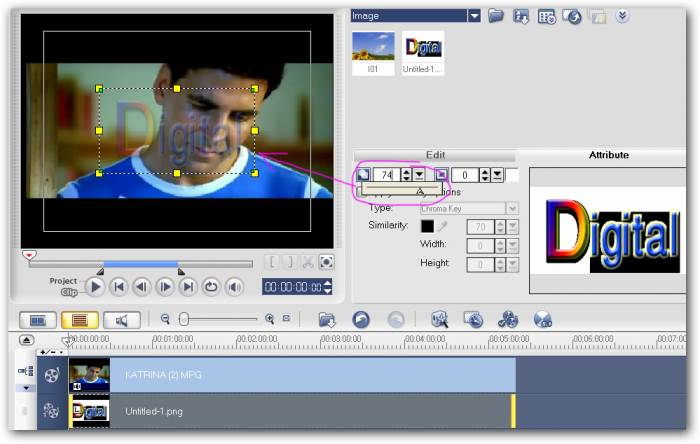The height and width of the screenshot is (444, 700).
Task: Click the Redo button
Action: click(396, 320)
